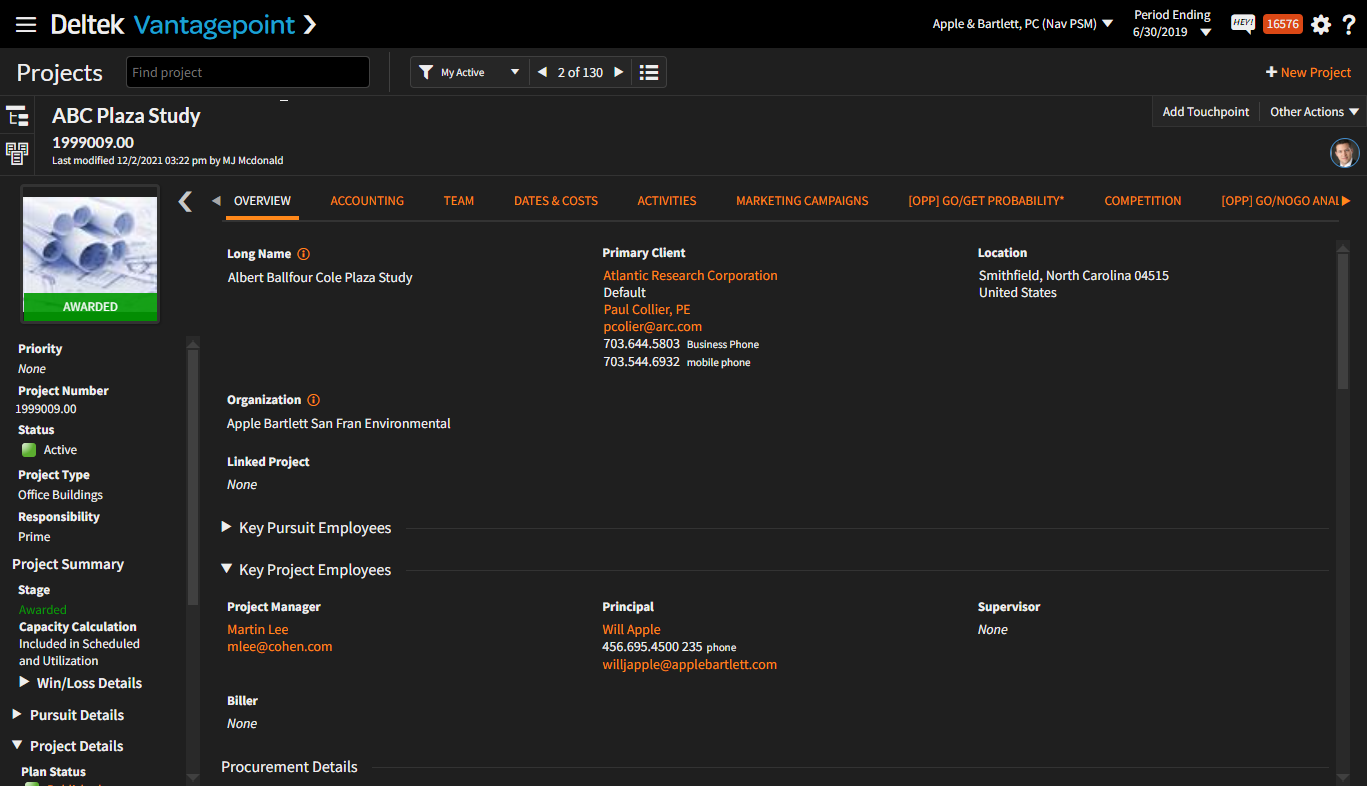Click the New Project button

tap(1308, 72)
